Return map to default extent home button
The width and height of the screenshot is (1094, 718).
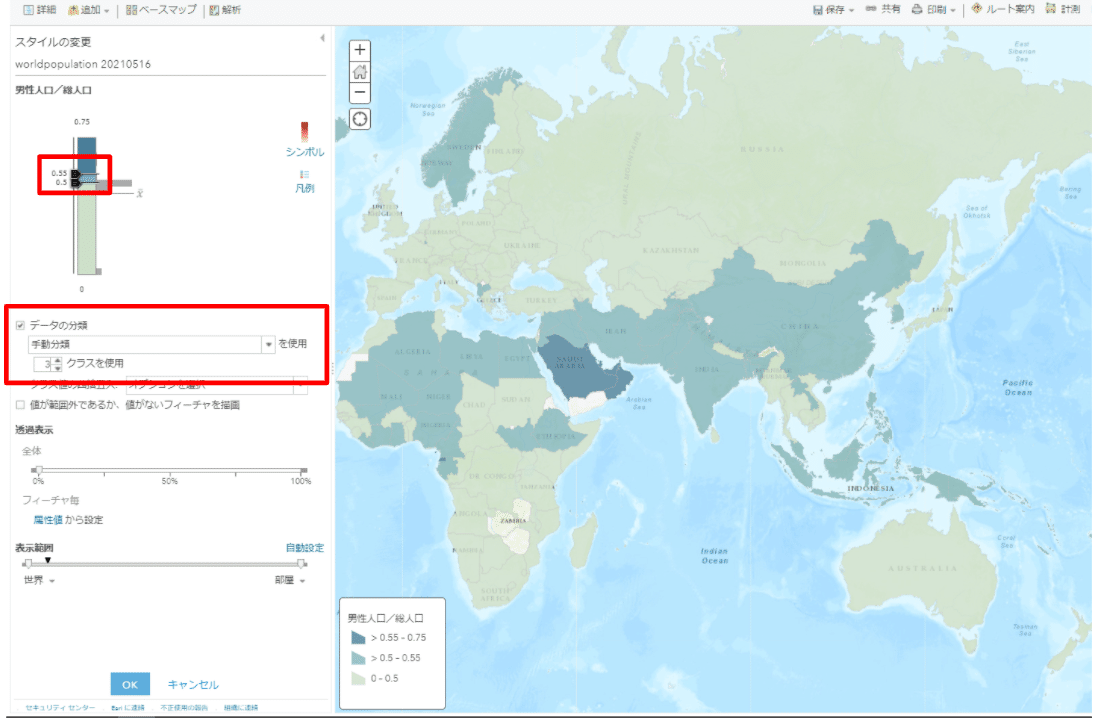[359, 71]
